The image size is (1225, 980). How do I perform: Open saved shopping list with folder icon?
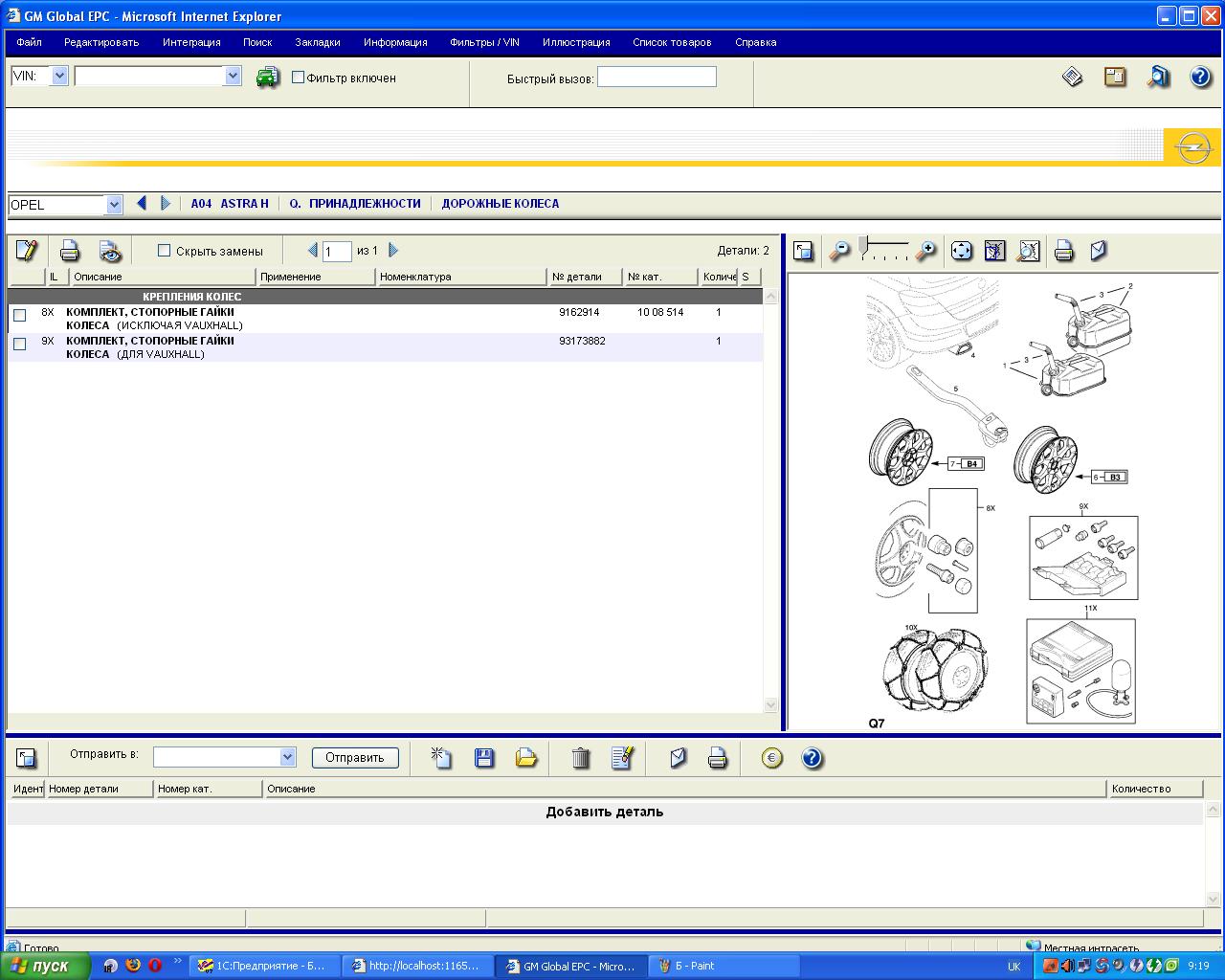[x=526, y=758]
